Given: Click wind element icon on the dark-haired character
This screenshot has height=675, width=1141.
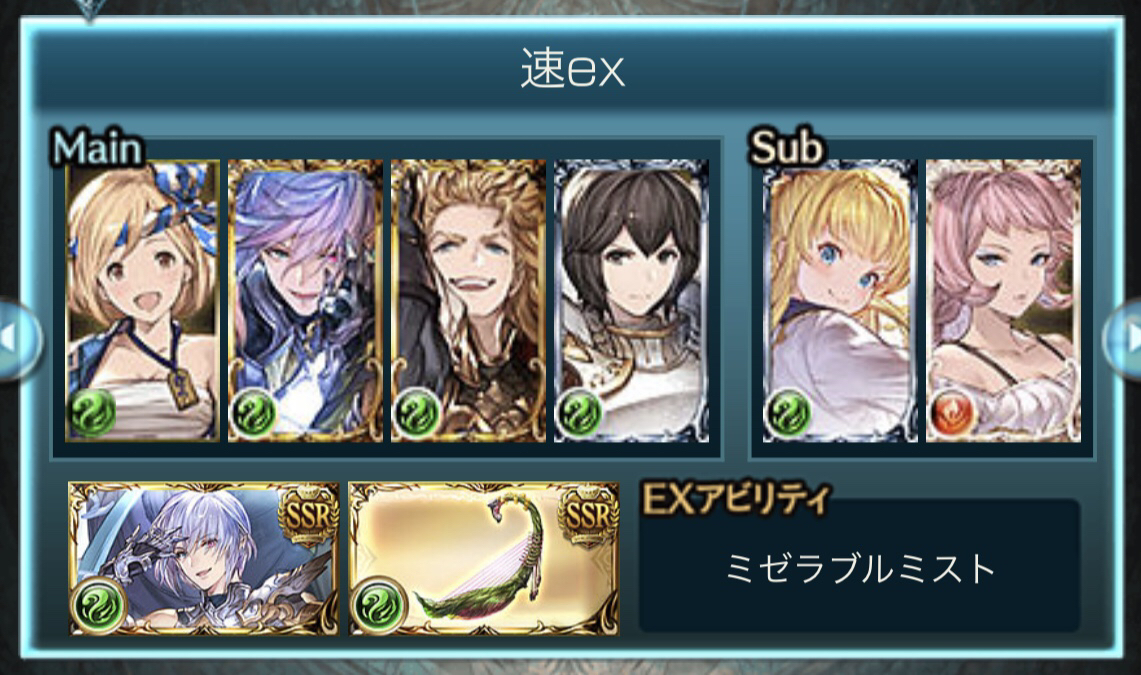Looking at the screenshot, I should (579, 412).
